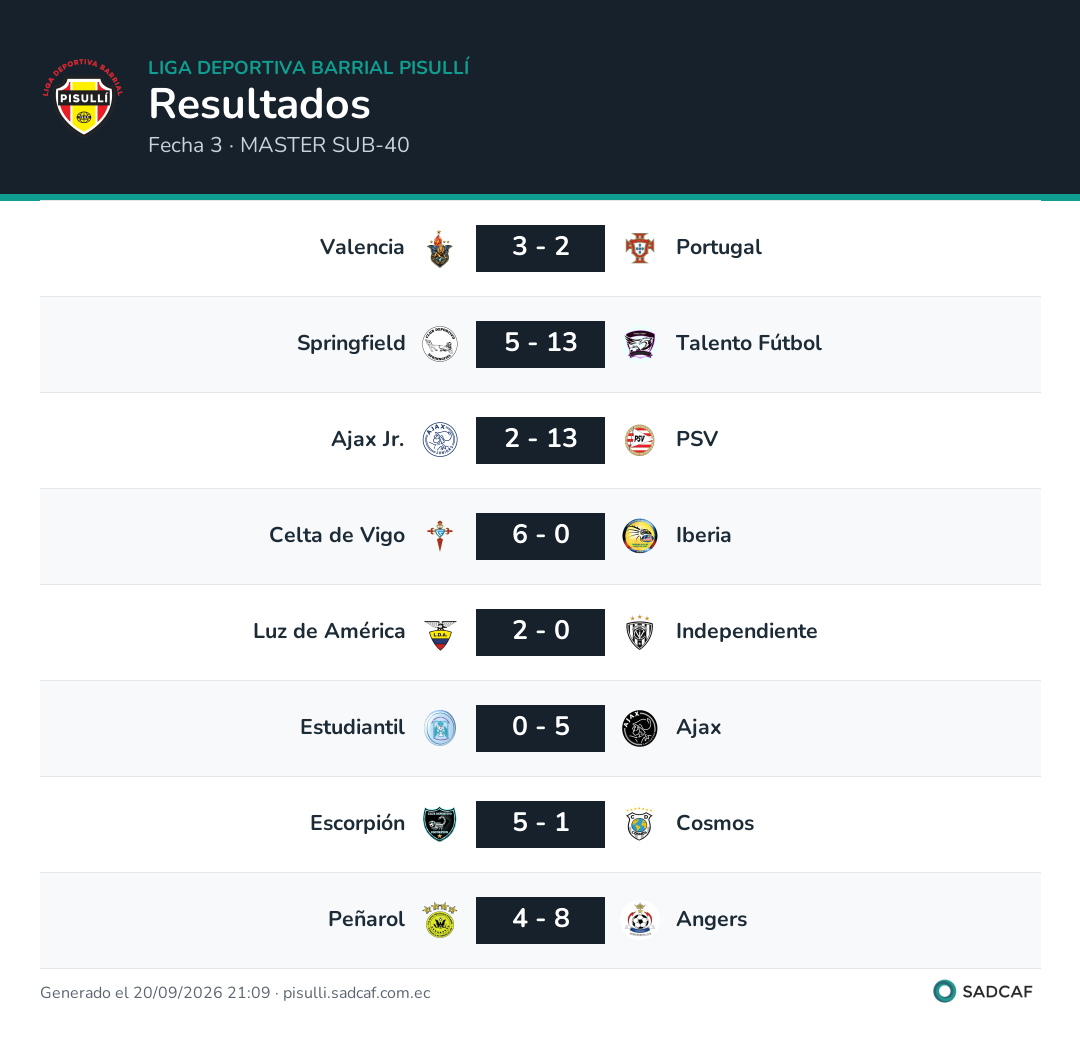Click the Talento Fútbol team name
The image size is (1080, 1044).
pos(749,343)
